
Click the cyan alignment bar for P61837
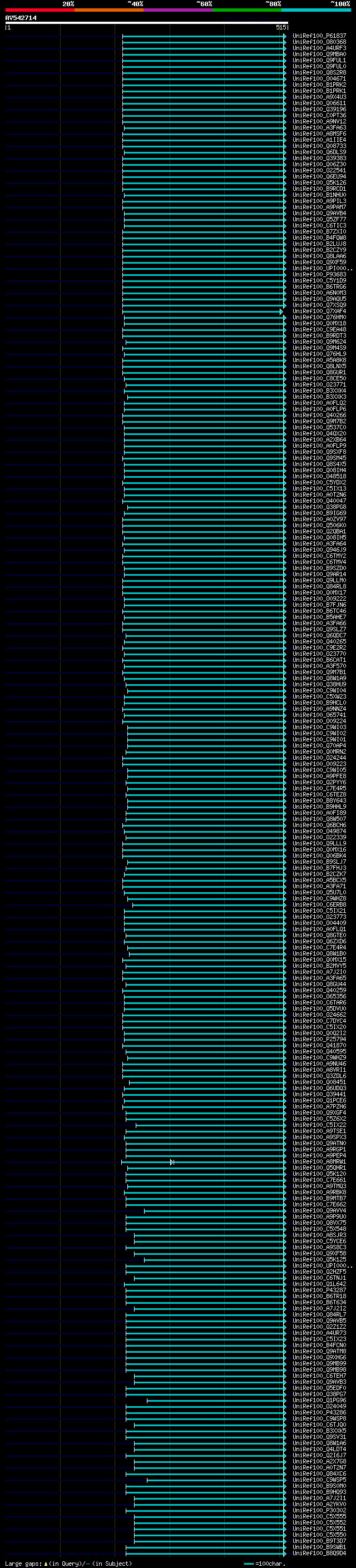(x=204, y=36)
